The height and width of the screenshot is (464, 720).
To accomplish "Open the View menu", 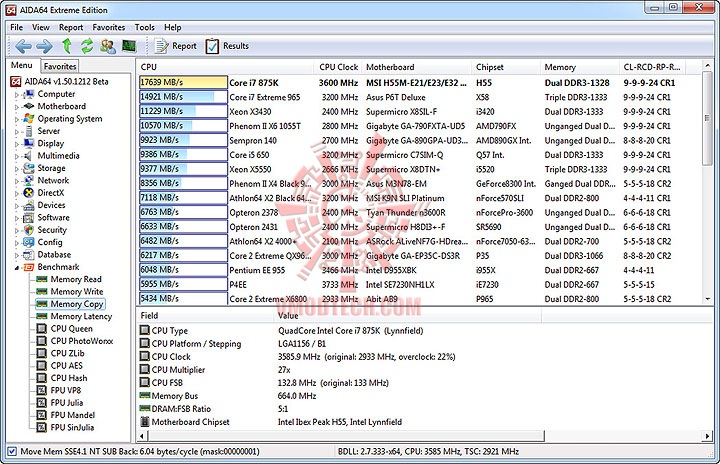I will click(x=40, y=28).
